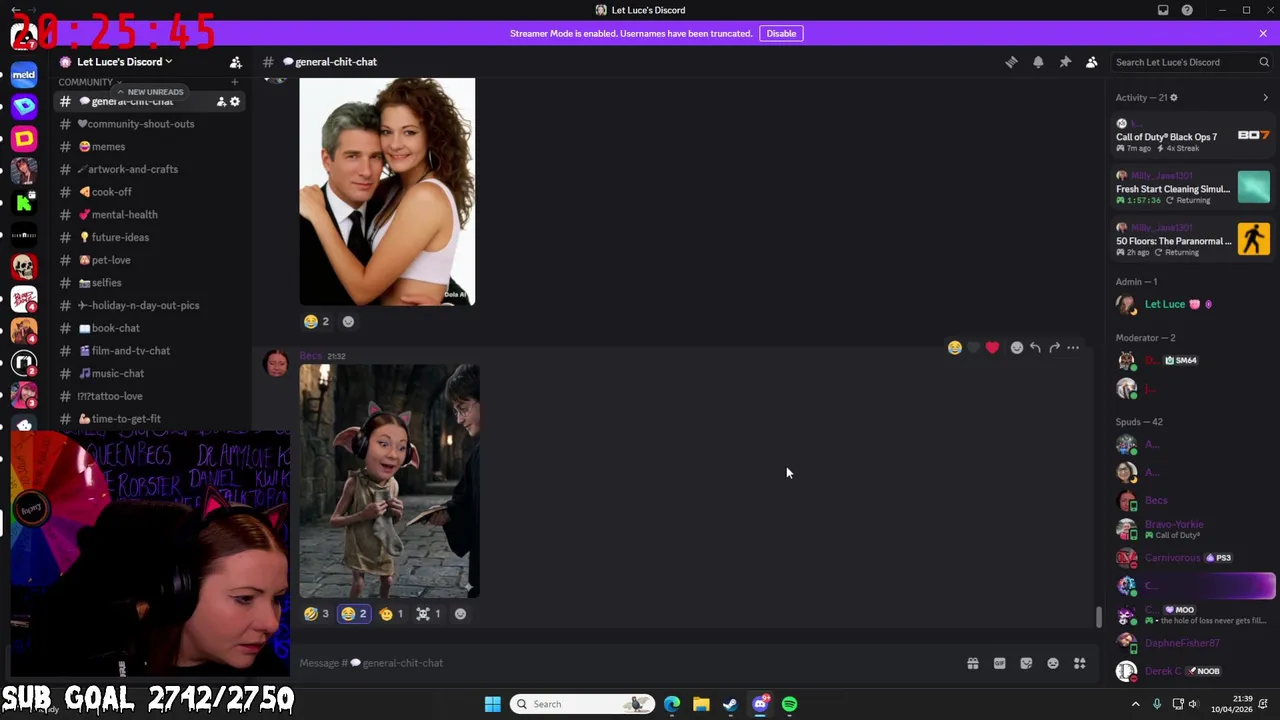Open the GIF picker
Viewport: 1280px width, 720px height.
pyautogui.click(x=999, y=663)
